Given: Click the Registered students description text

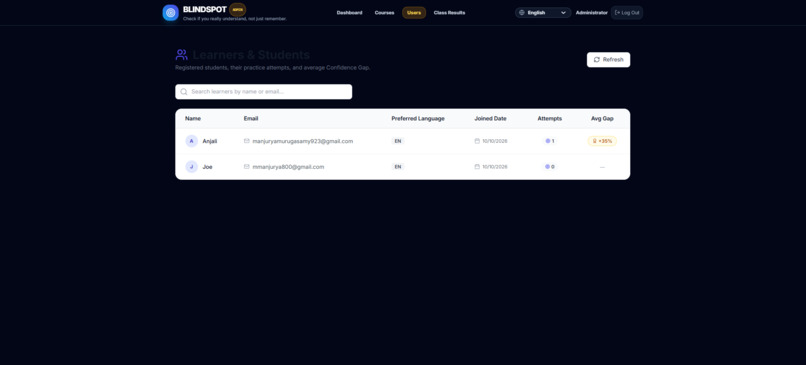Looking at the screenshot, I should tap(272, 67).
